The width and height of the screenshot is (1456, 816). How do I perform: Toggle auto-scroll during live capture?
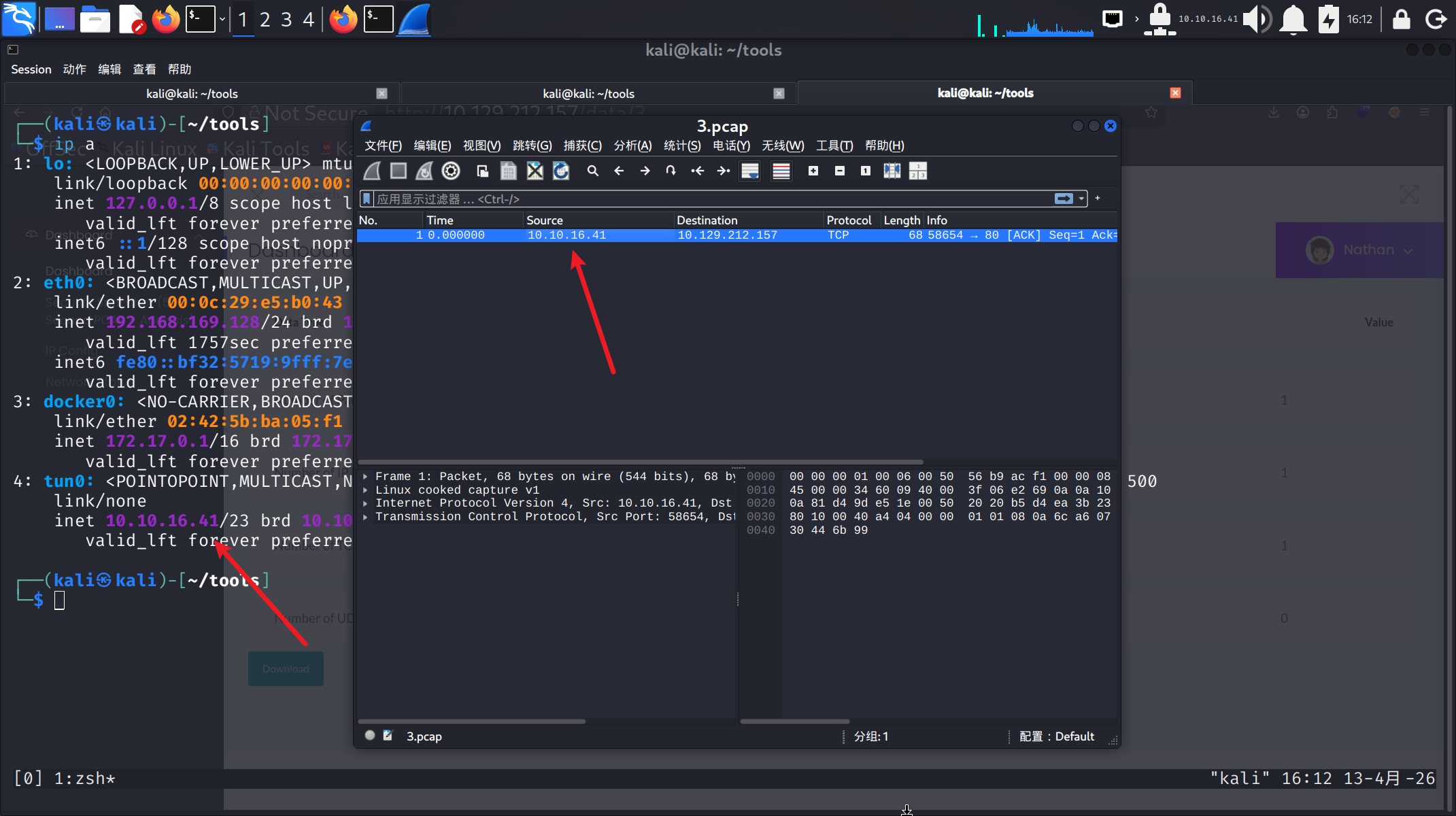point(750,171)
